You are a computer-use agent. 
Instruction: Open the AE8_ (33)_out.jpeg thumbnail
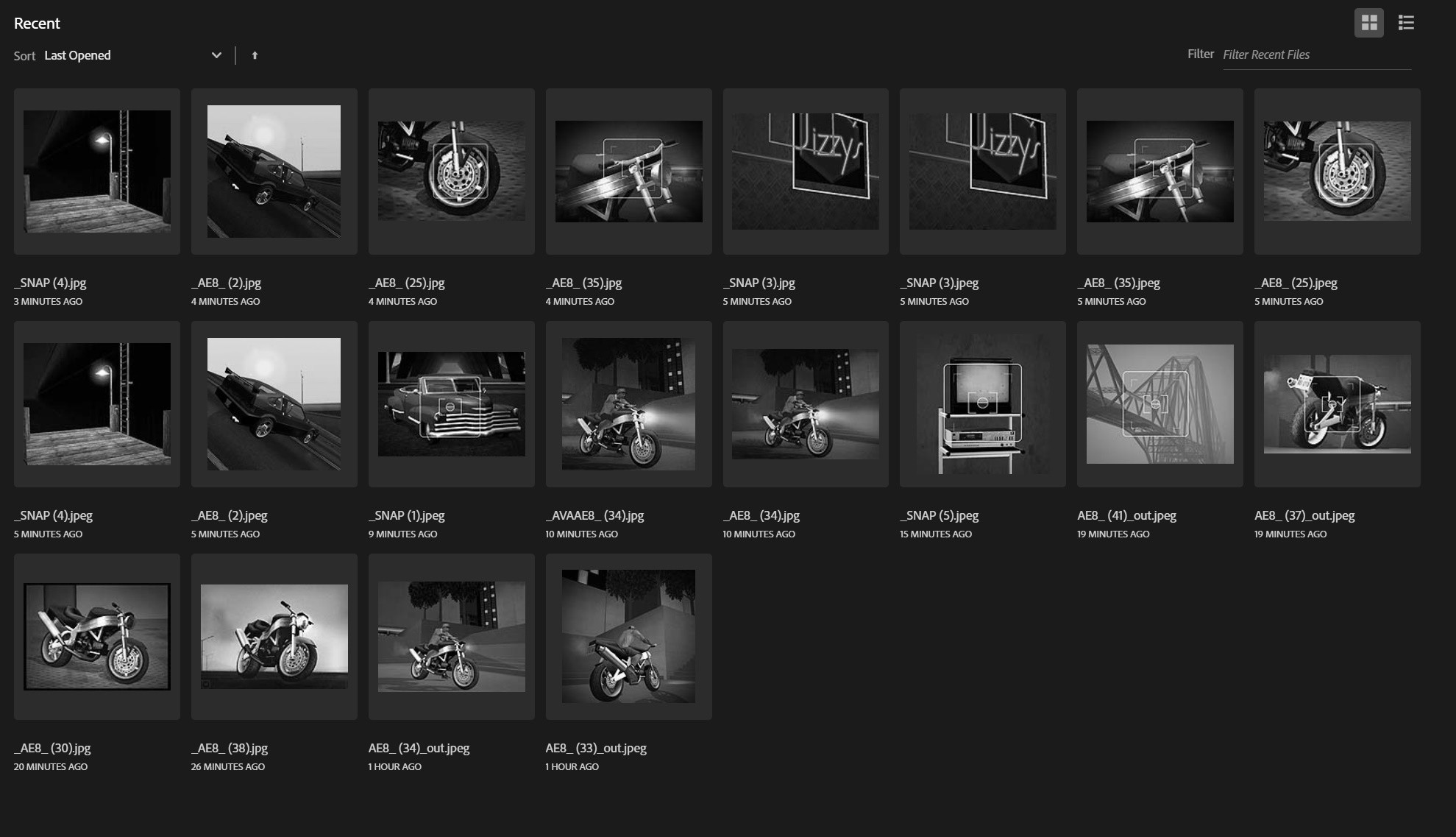click(628, 637)
